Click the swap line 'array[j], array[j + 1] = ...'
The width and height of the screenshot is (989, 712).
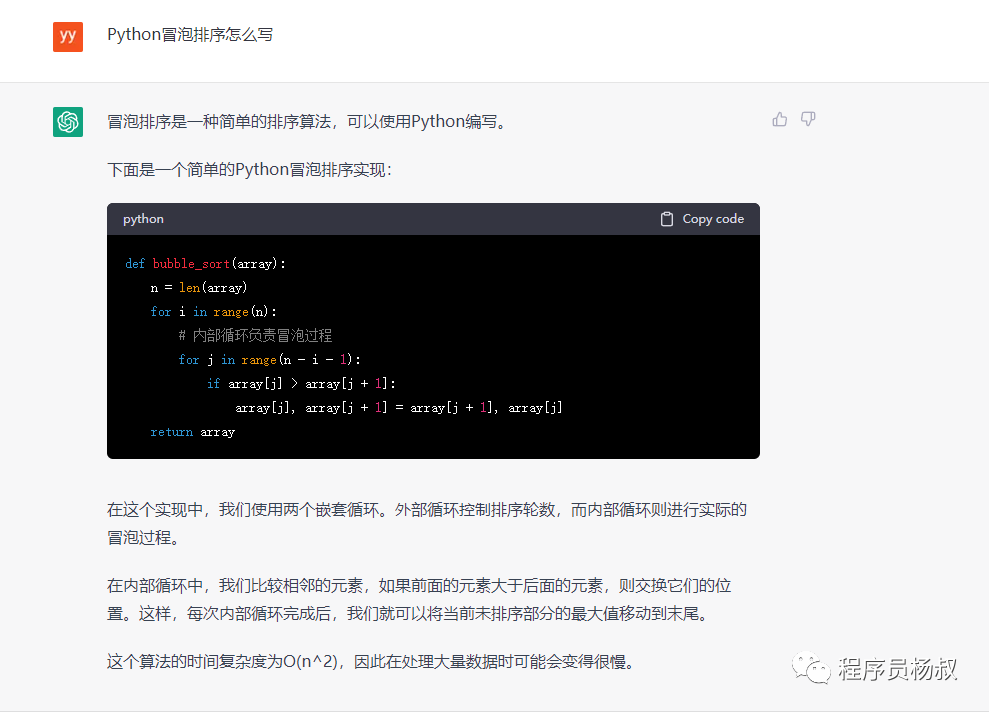pos(399,408)
